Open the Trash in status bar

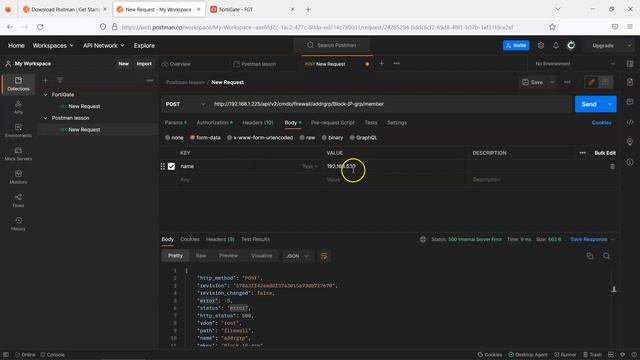(x=593, y=355)
